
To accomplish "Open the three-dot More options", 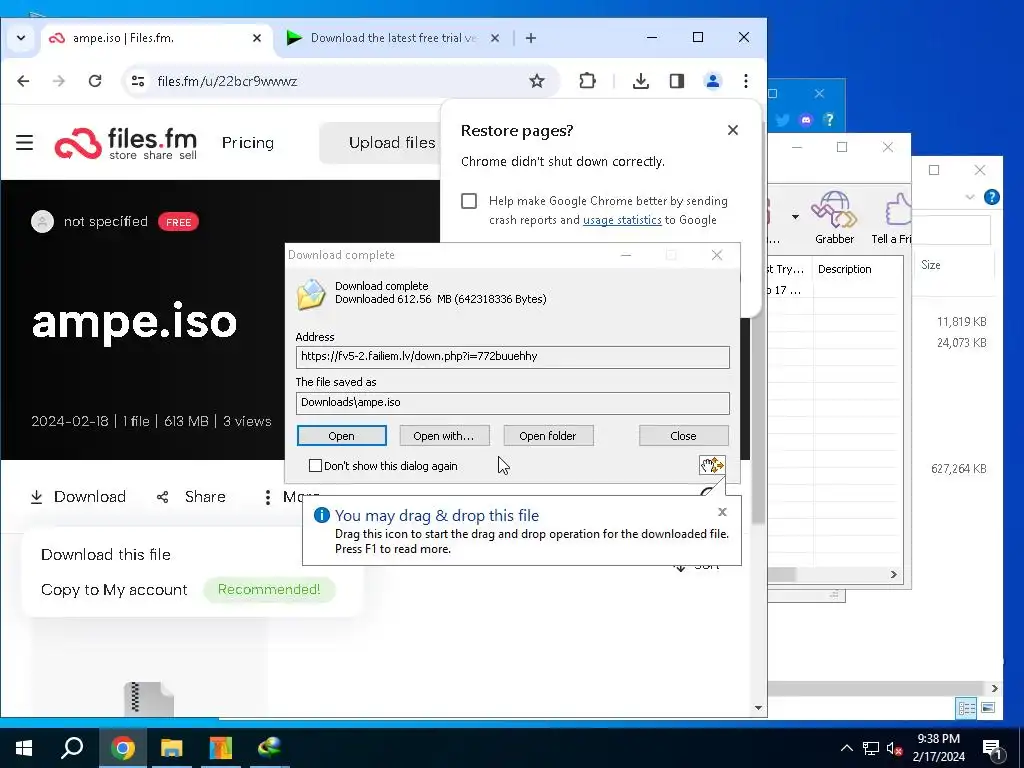I will 268,497.
